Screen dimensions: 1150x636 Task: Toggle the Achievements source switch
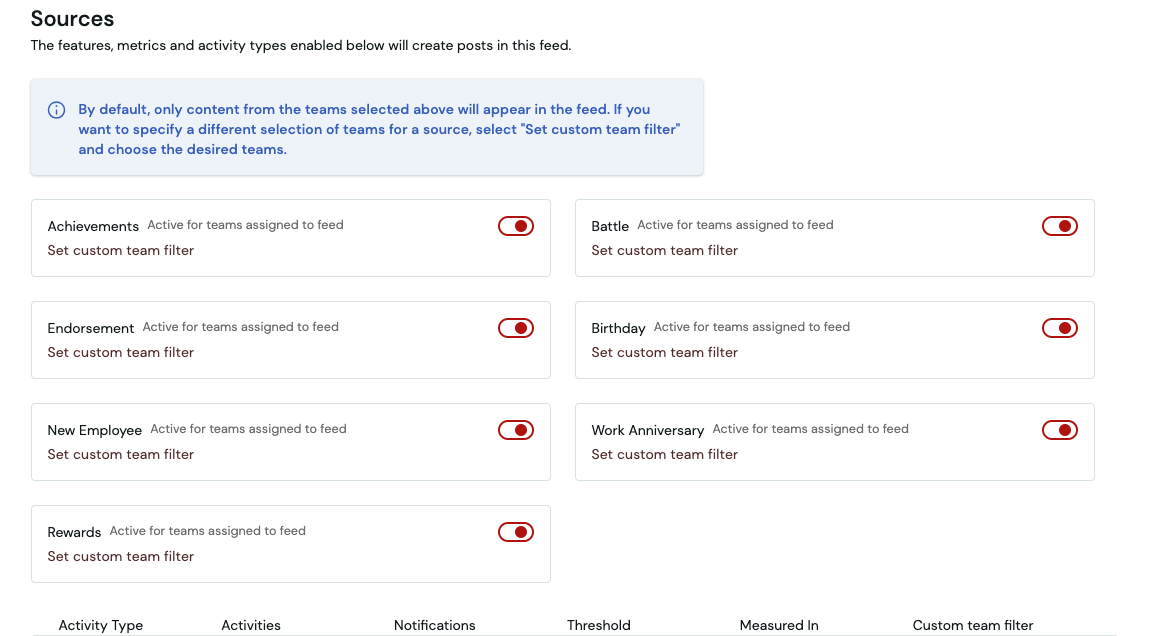coord(516,226)
